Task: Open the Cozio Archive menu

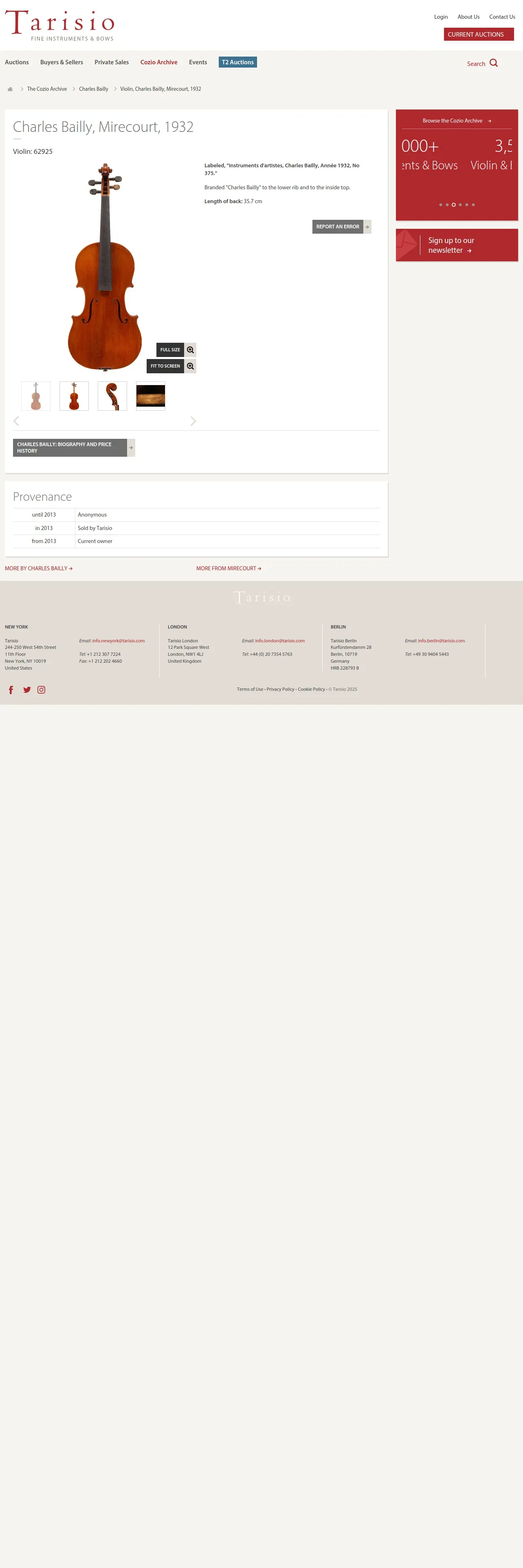Action: point(159,62)
